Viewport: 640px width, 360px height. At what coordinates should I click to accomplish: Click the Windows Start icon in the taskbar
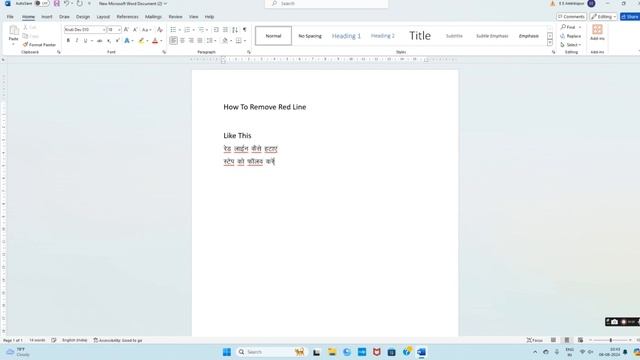[227, 352]
